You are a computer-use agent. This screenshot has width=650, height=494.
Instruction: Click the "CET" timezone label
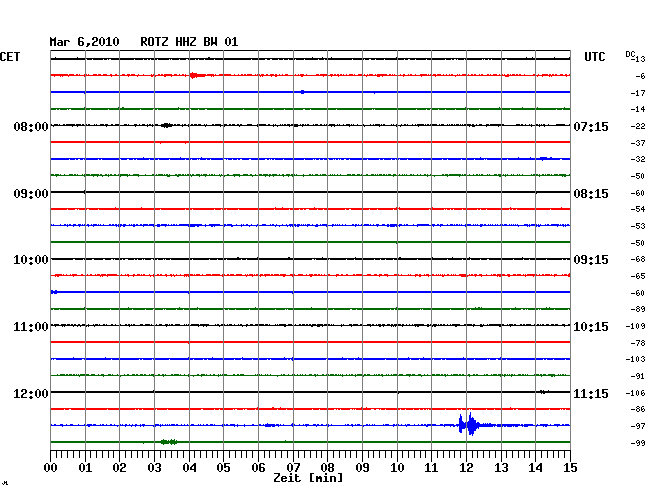(x=10, y=57)
